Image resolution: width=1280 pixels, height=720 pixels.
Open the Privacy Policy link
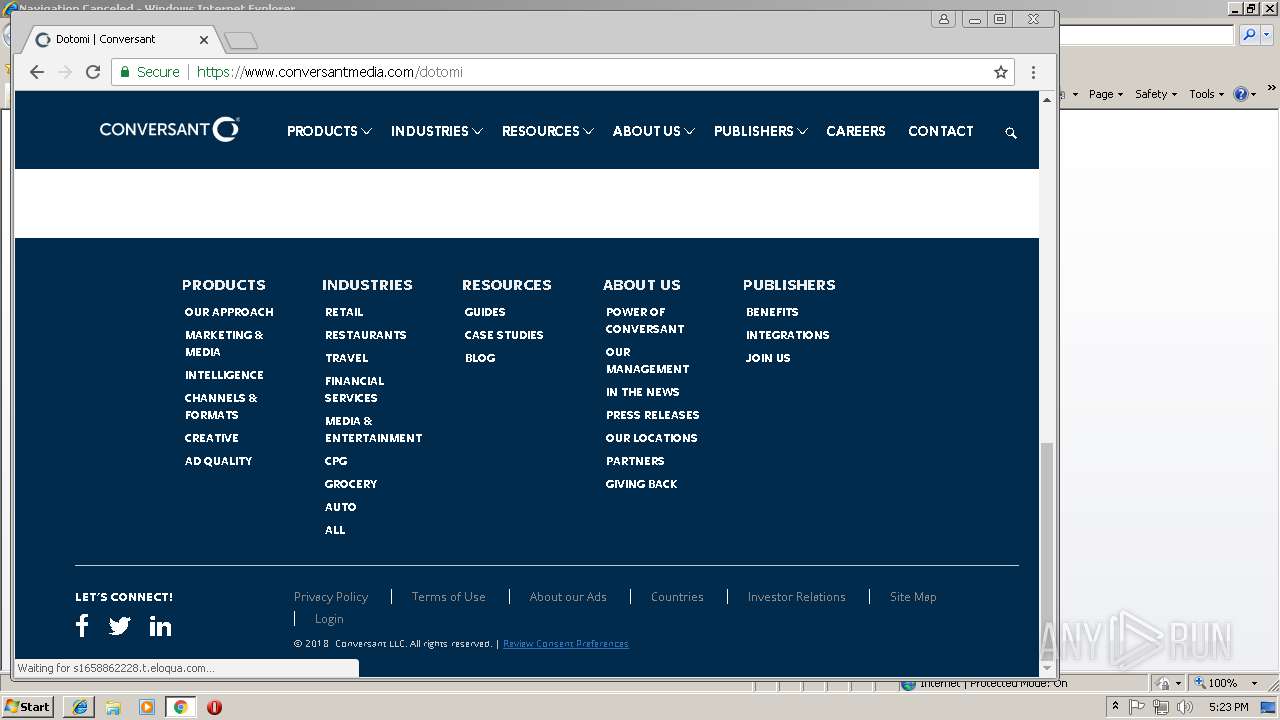[x=331, y=597]
